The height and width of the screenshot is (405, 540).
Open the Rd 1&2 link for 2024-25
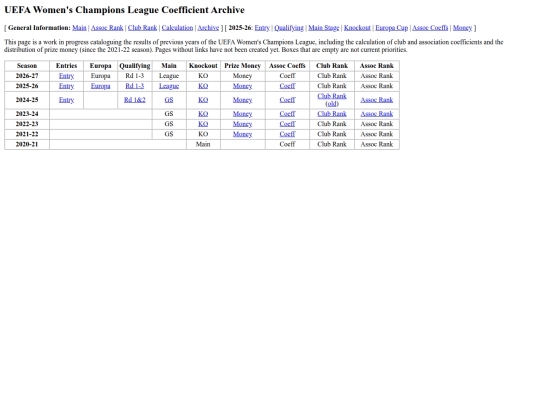(x=135, y=100)
